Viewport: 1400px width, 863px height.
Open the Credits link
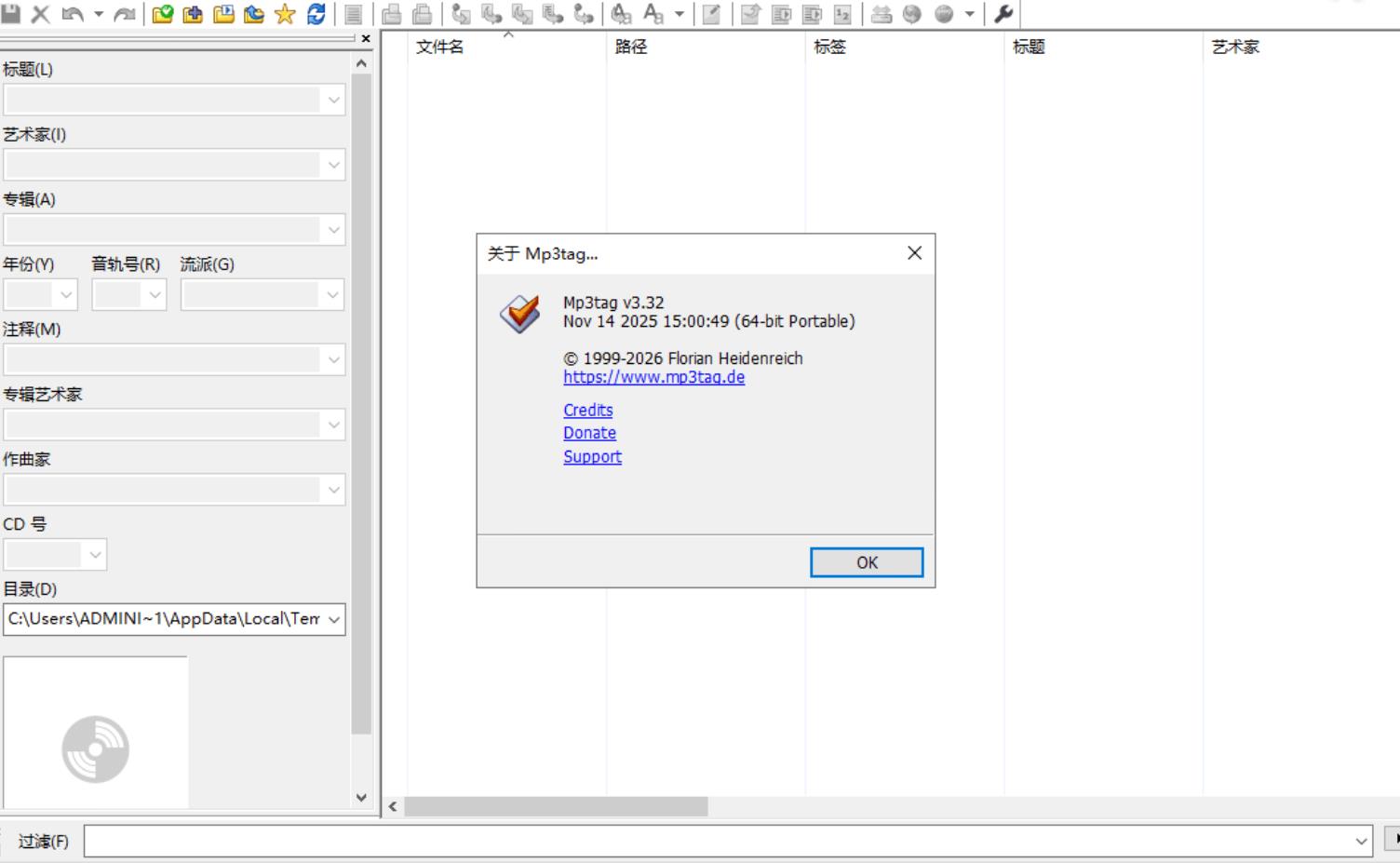587,410
